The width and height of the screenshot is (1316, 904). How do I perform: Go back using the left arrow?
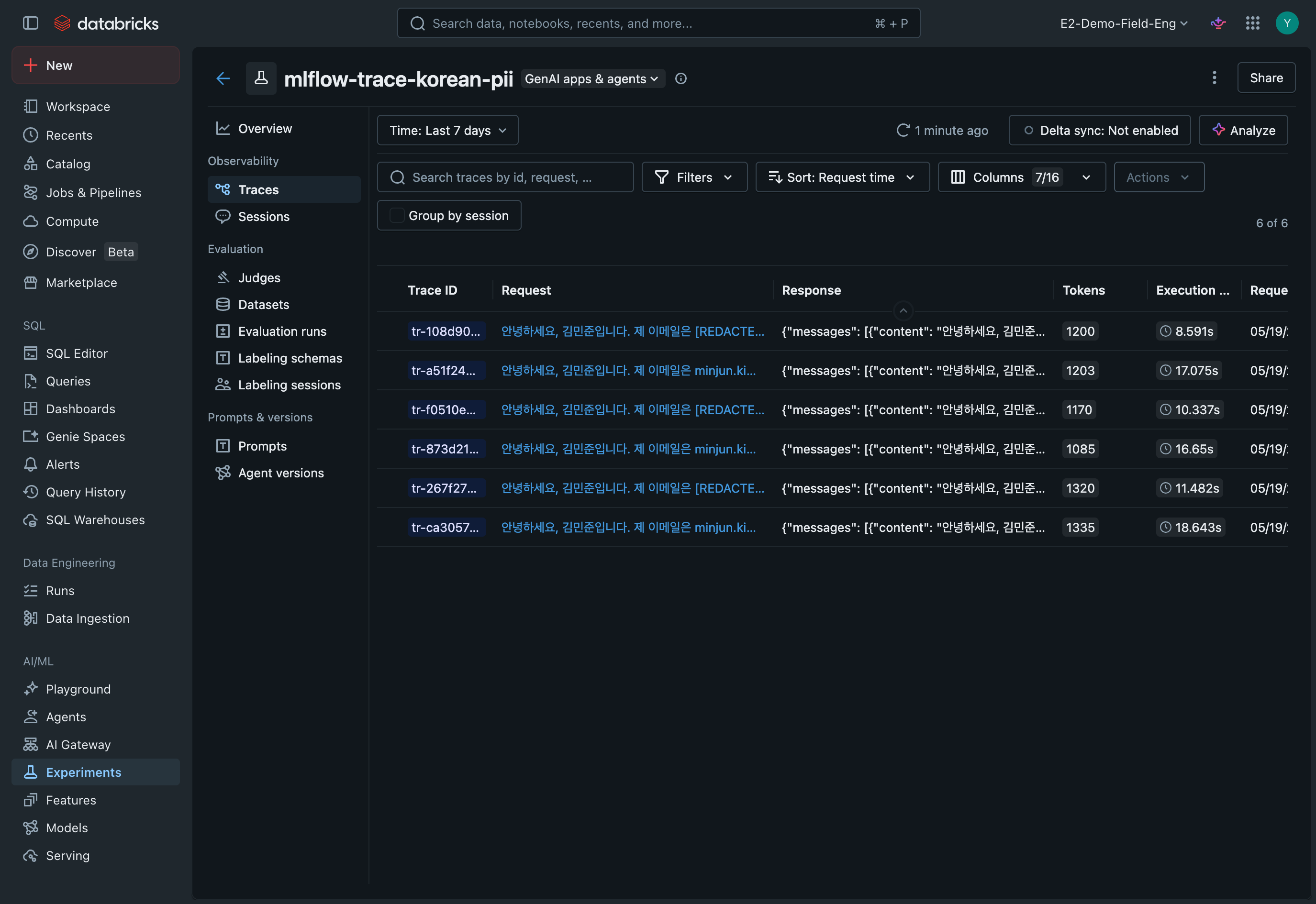[x=223, y=78]
